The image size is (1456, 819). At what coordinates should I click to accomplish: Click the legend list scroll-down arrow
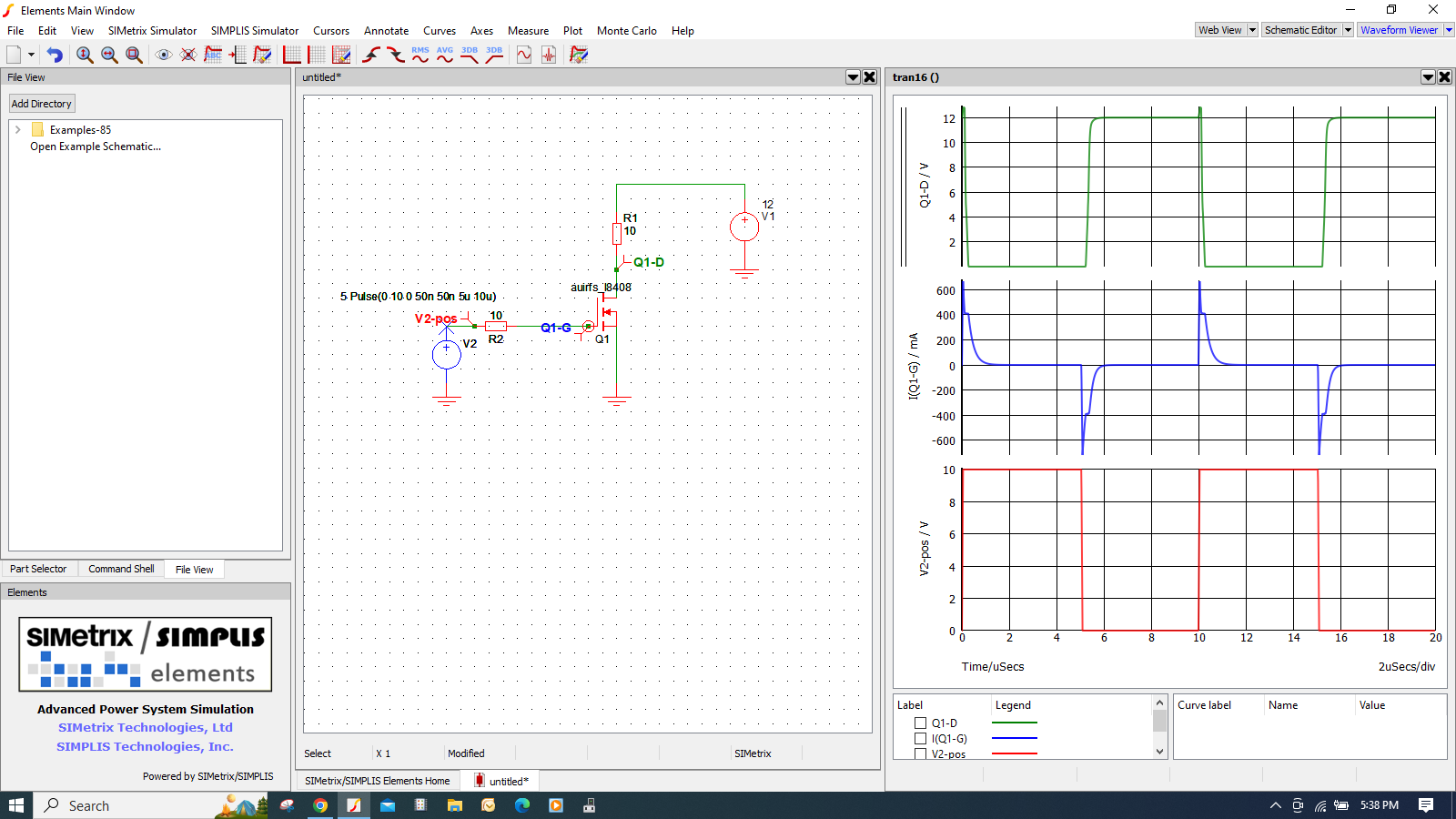[1159, 752]
